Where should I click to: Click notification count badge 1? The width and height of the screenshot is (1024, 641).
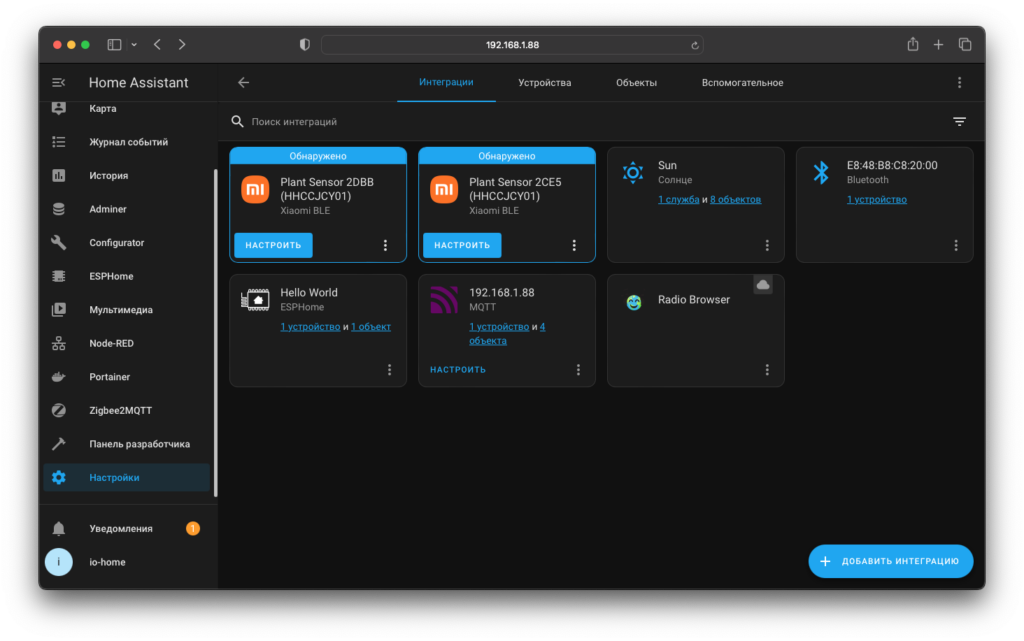193,528
